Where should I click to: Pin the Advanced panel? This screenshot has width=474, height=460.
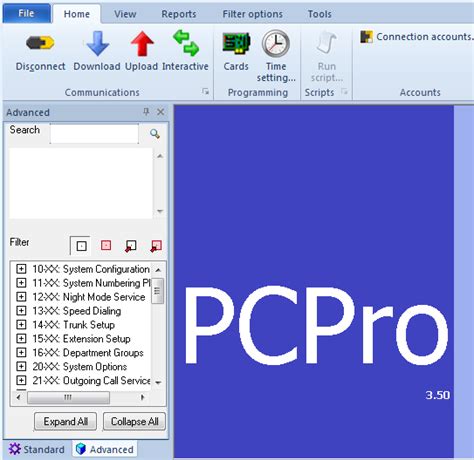point(146,112)
